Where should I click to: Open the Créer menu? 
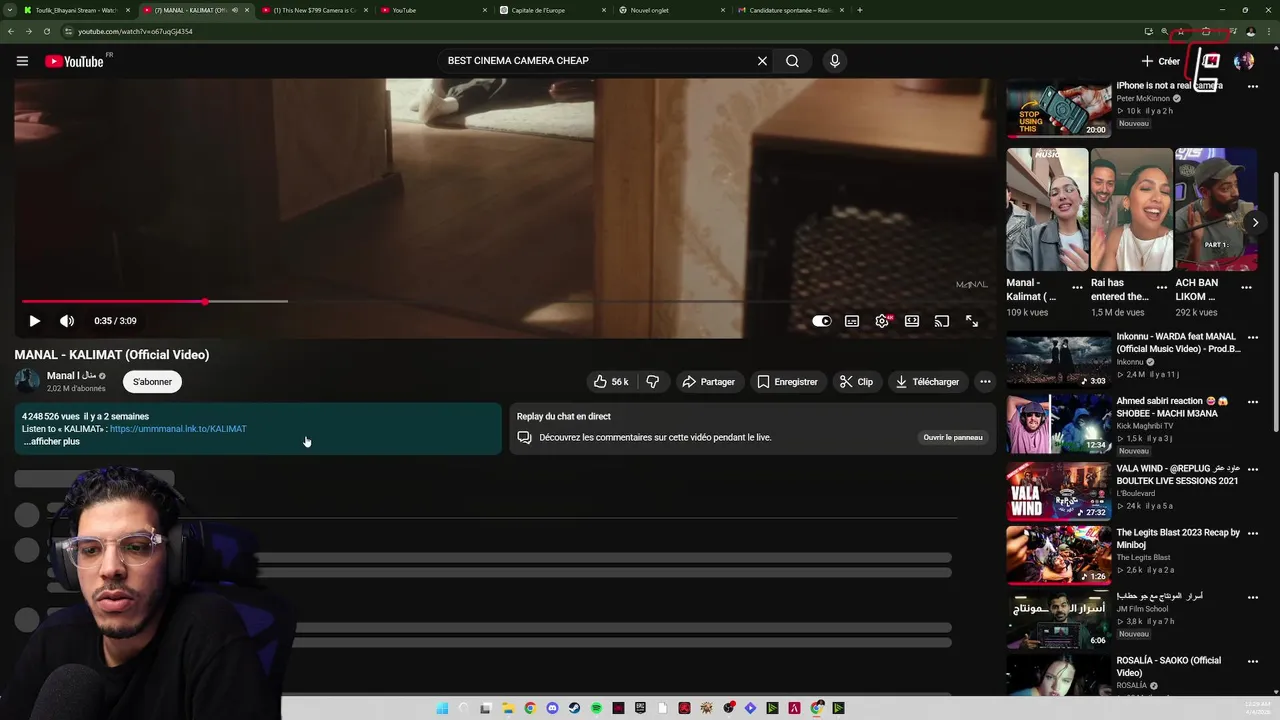[1161, 61]
